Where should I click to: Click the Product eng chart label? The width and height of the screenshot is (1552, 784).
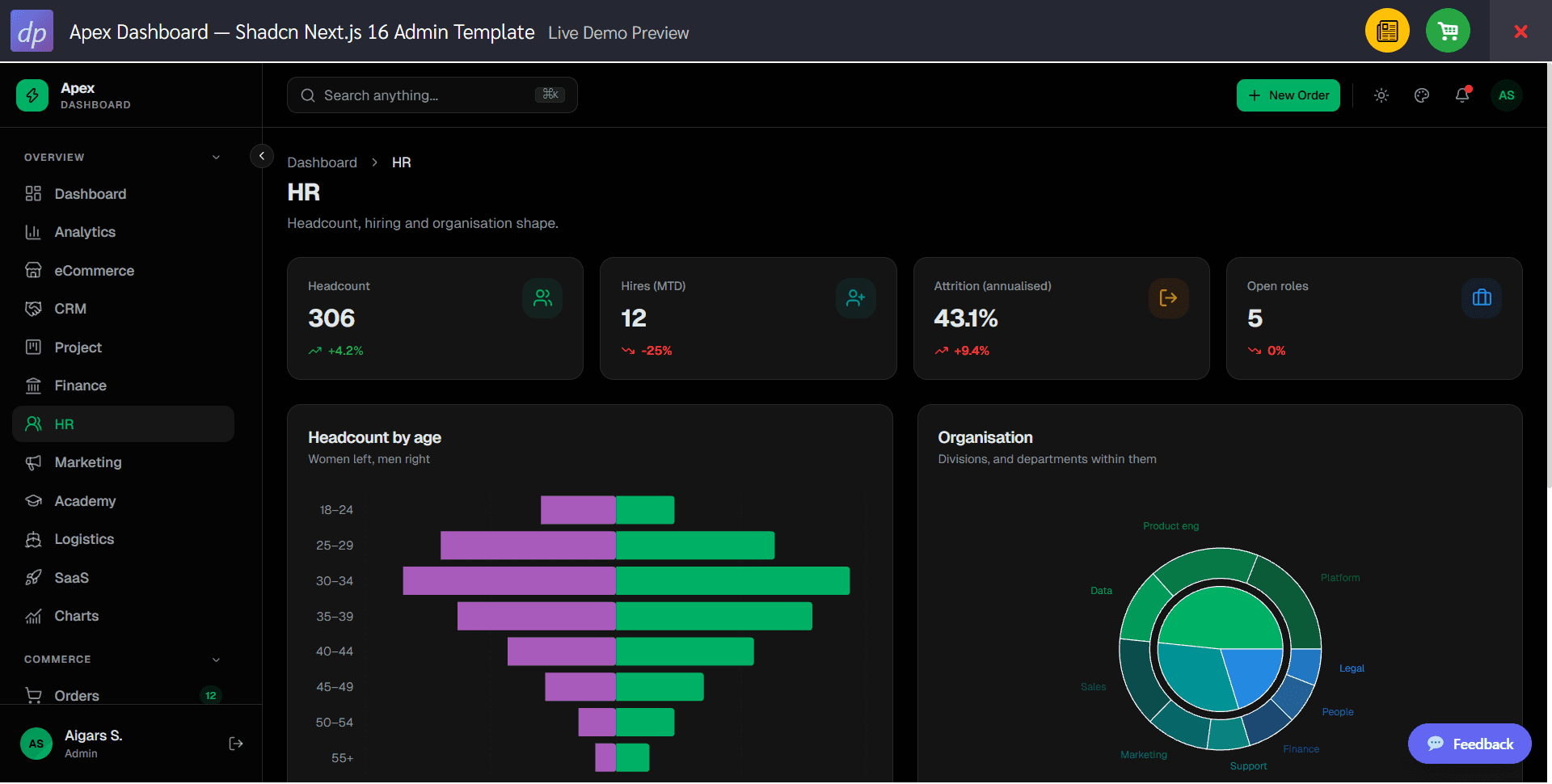coord(1170,526)
